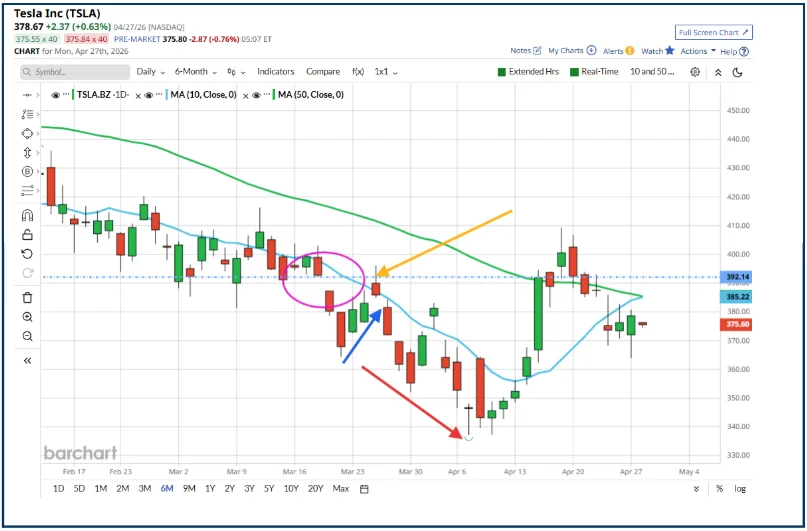
Task: Open Alerts link
Action: (619, 51)
